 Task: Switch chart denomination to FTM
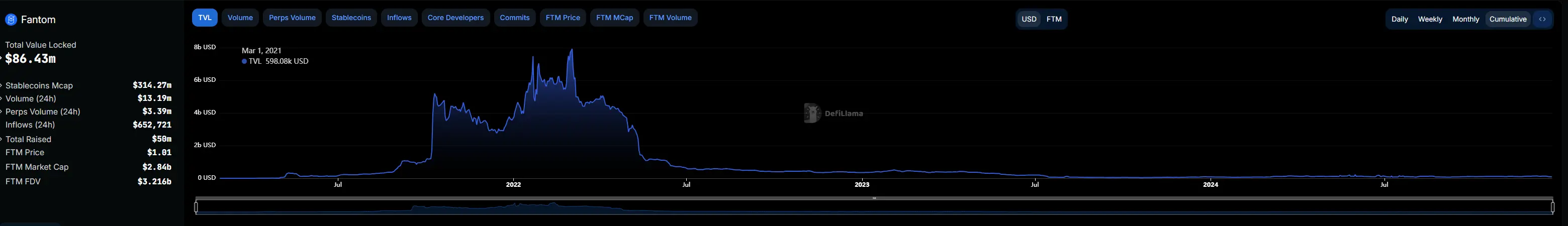[x=1054, y=20]
